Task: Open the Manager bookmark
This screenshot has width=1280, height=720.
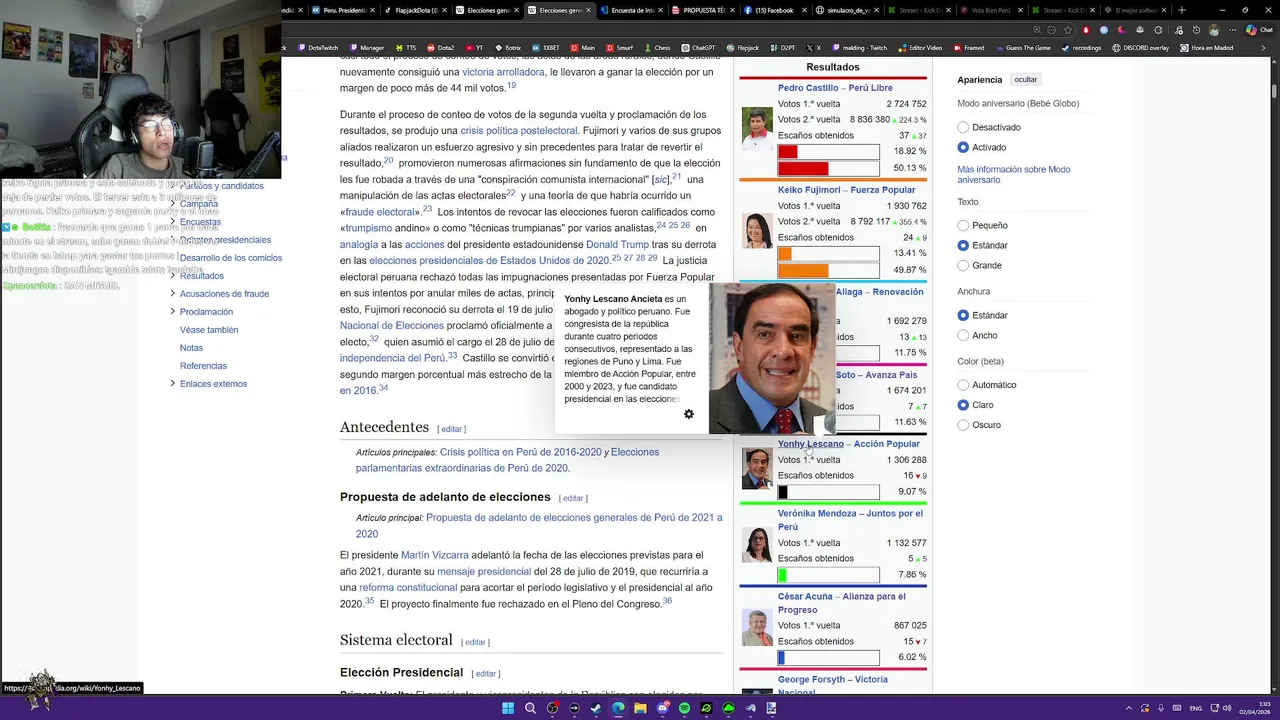Action: click(x=366, y=48)
